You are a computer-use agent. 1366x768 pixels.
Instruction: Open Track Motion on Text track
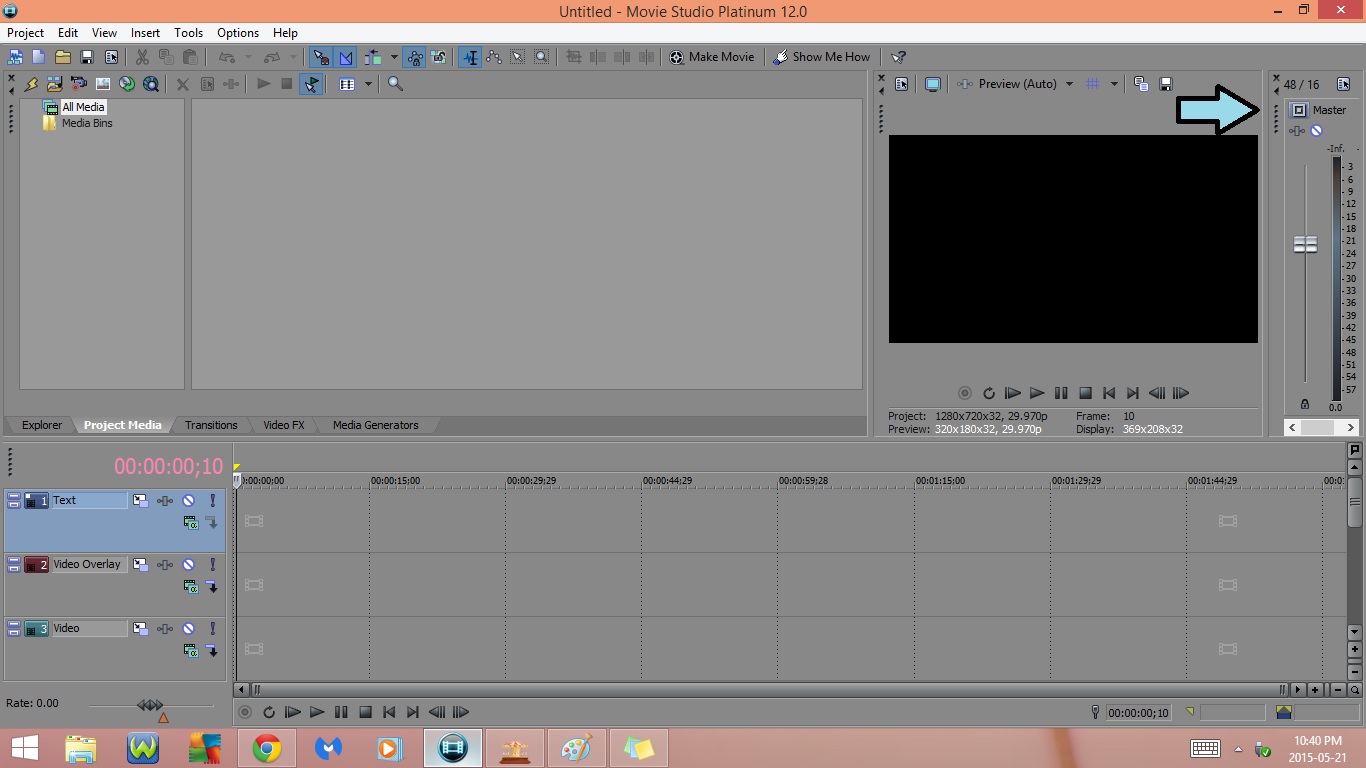[141, 500]
